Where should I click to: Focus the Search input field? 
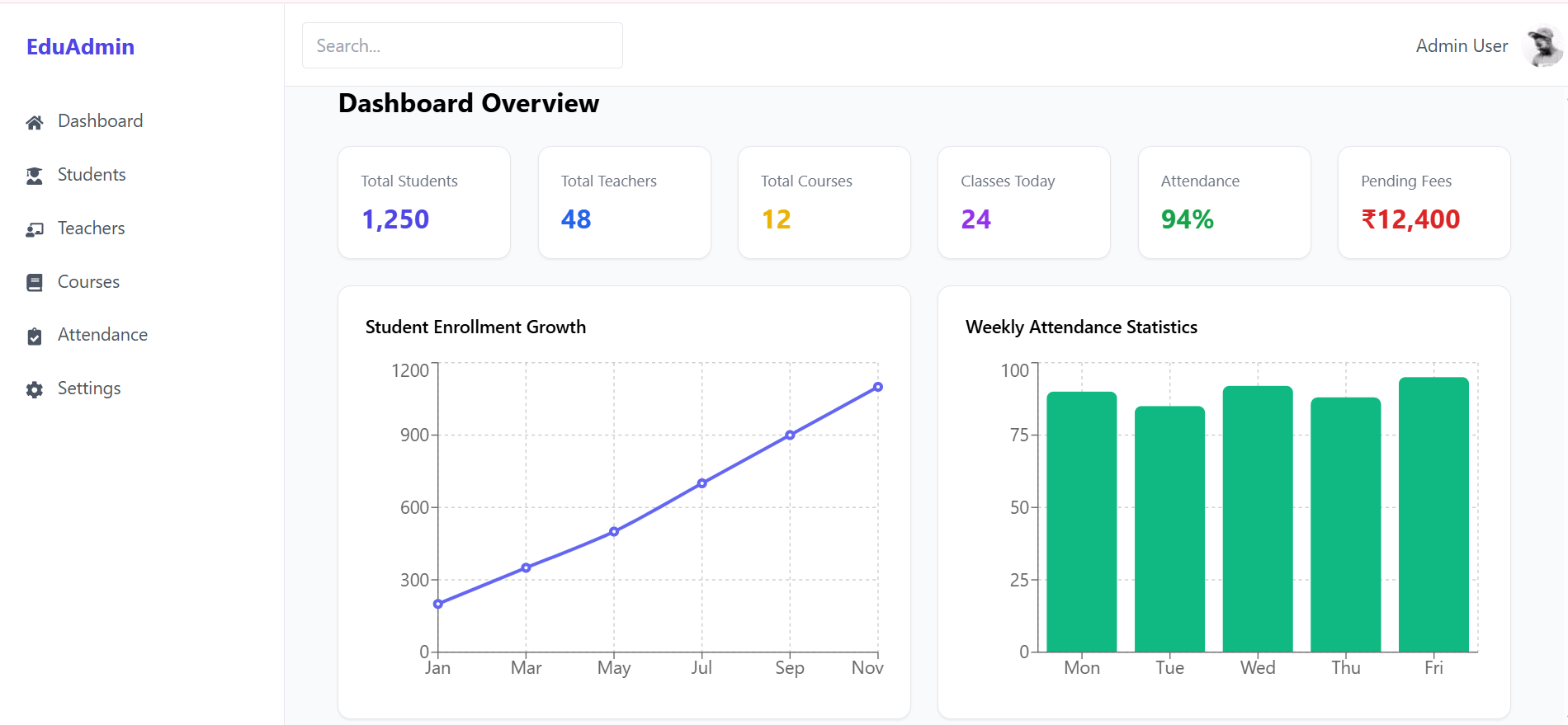462,45
